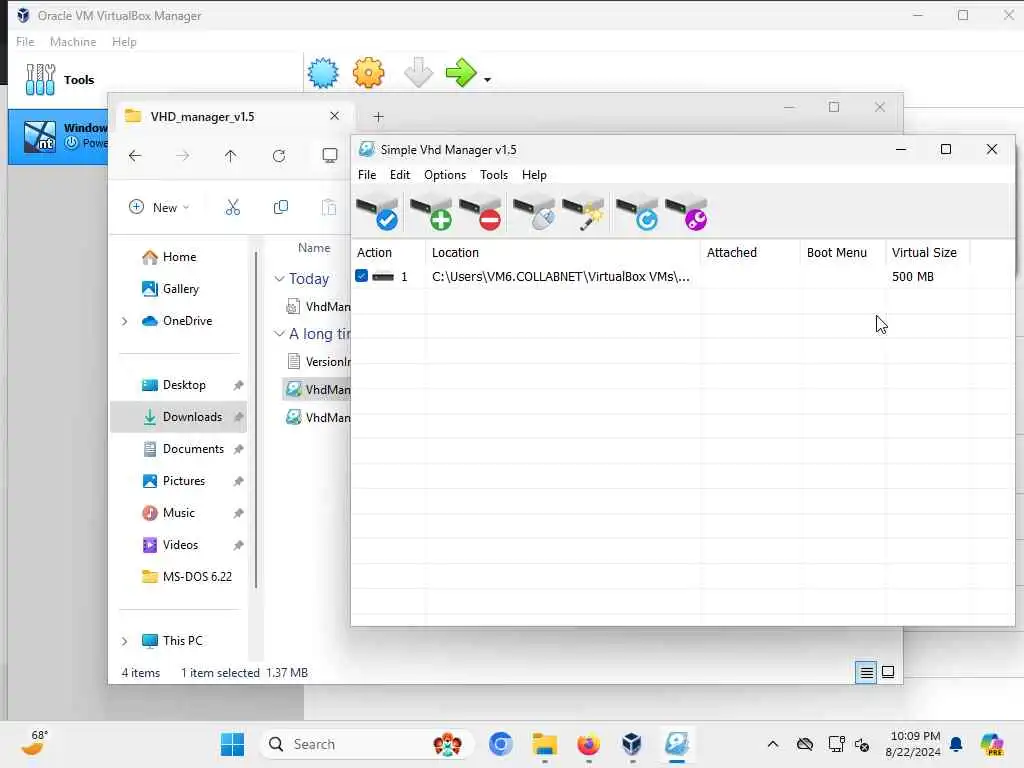Refresh the File Explorer view
Screen dimensions: 1024x768
coord(279,156)
